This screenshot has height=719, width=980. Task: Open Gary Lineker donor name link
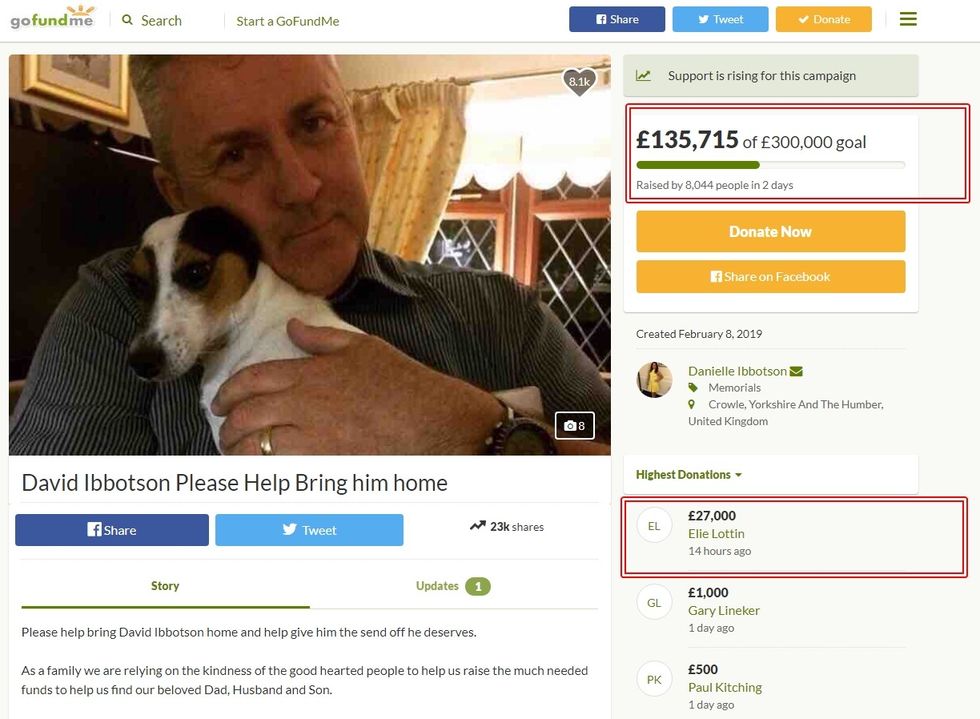coord(723,610)
